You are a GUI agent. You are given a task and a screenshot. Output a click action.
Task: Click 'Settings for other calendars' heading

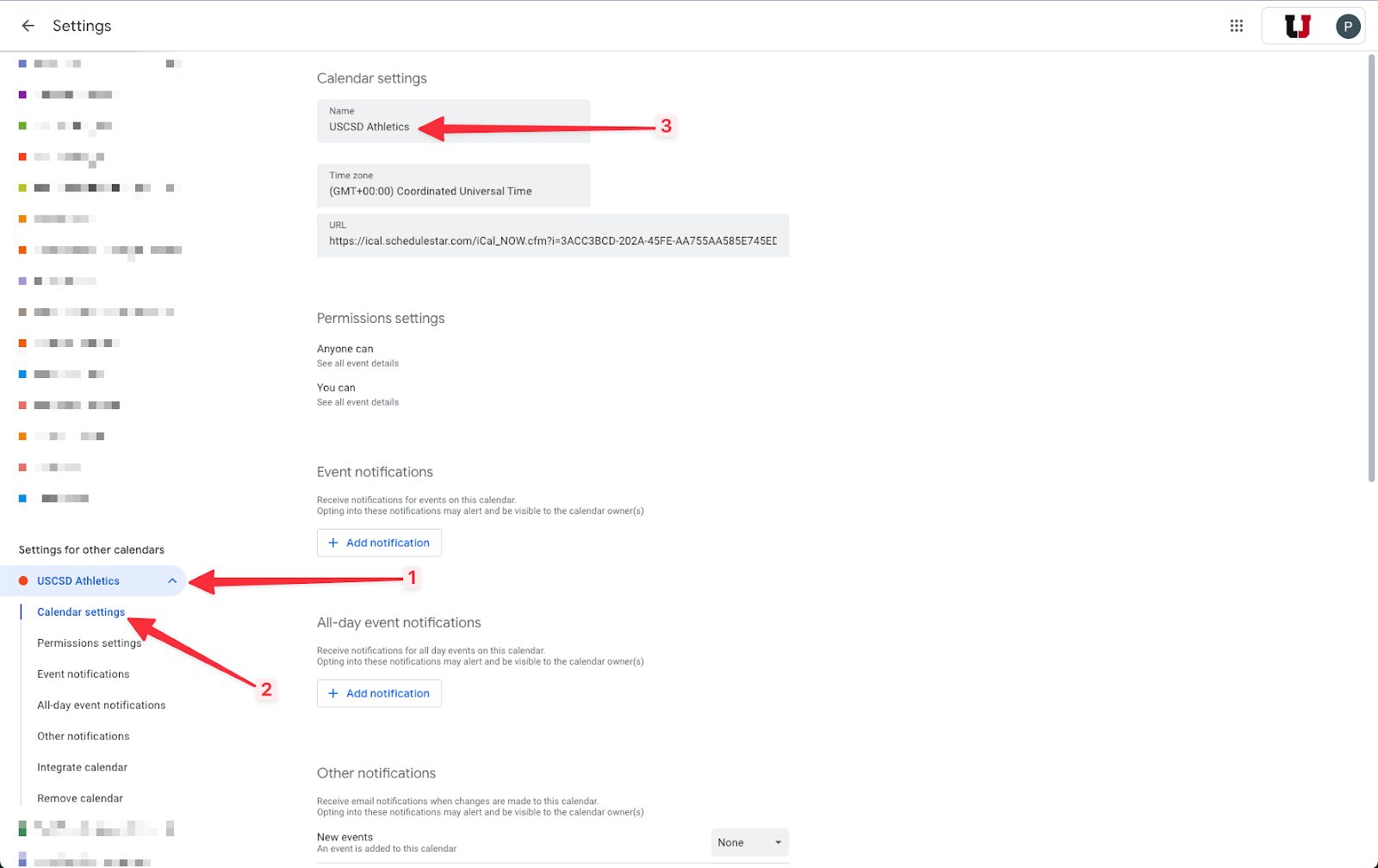point(91,550)
